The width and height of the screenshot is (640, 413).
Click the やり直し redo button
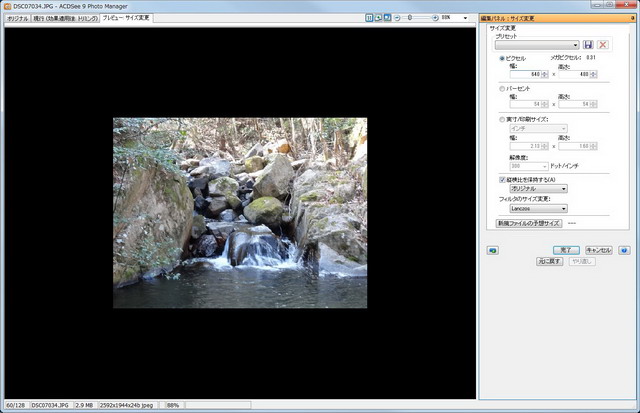(x=582, y=261)
